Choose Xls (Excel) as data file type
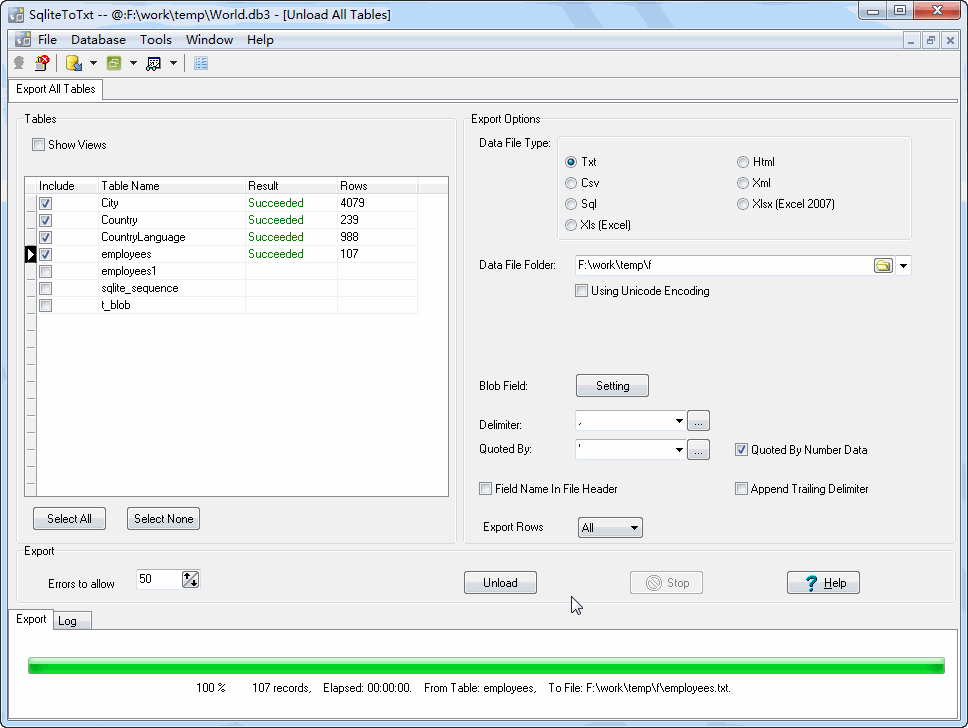Viewport: 968px width, 728px height. point(571,225)
